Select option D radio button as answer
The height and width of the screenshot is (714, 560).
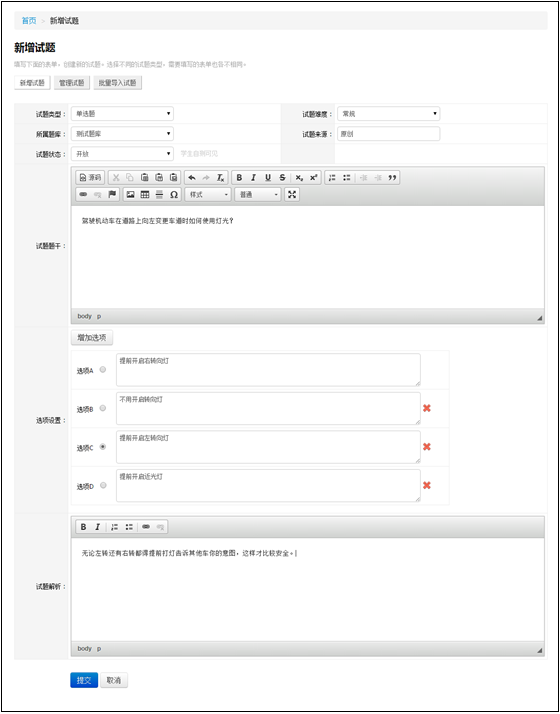click(103, 485)
